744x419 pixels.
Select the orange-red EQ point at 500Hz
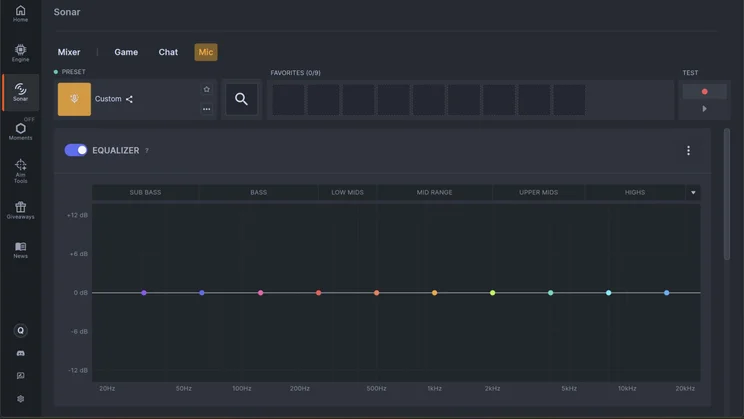376,293
